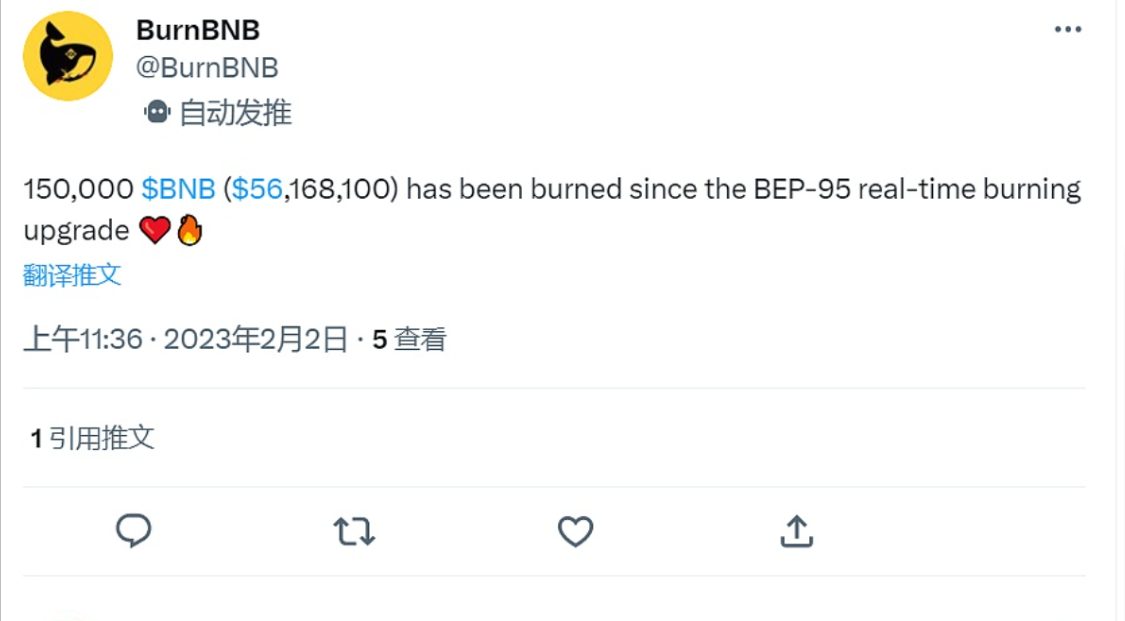Open the @BurnBNB handle link
Viewport: 1125px width, 621px height.
(207, 68)
